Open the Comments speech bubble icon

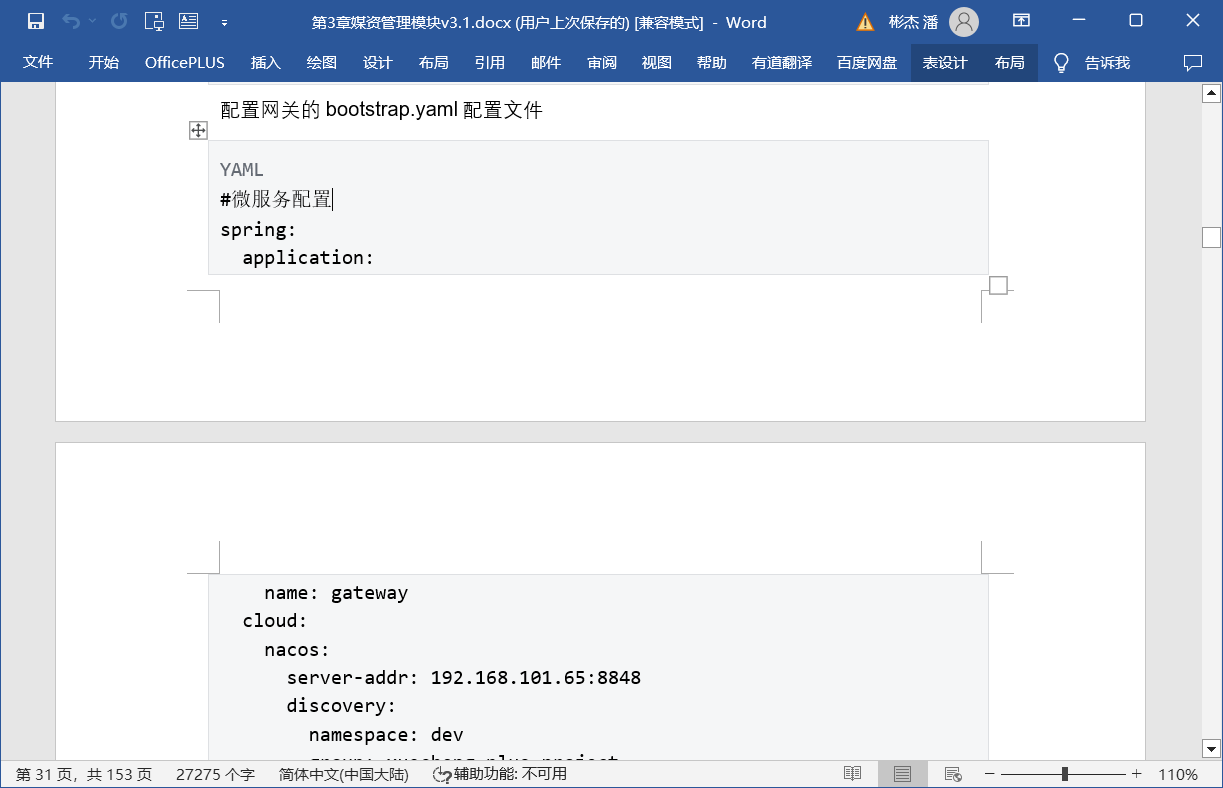click(x=1193, y=63)
